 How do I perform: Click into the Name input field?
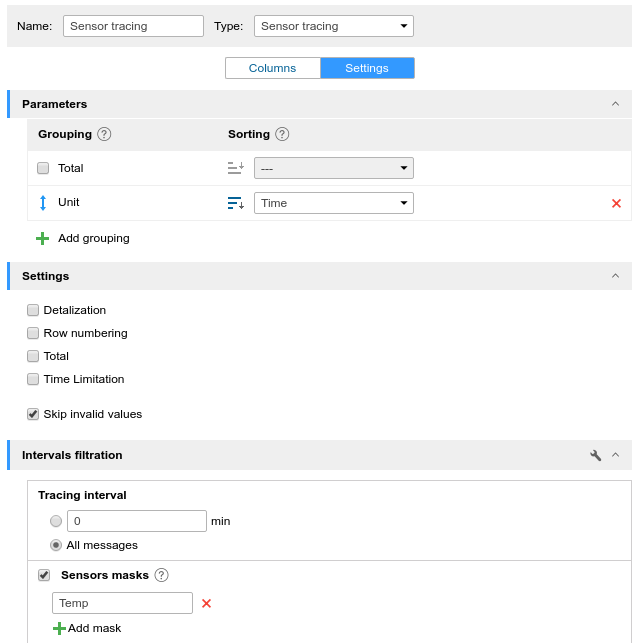point(133,26)
